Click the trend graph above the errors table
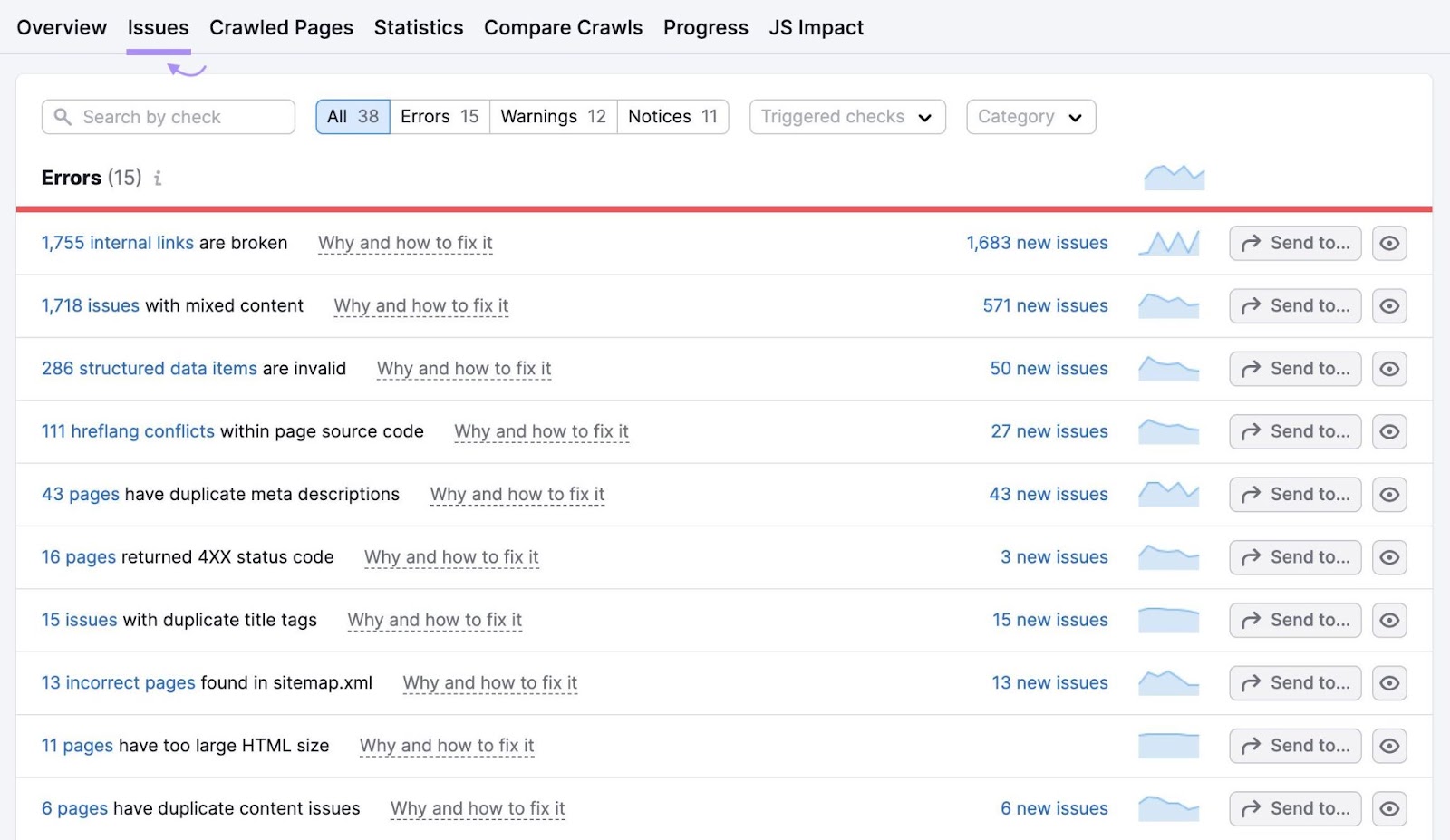The width and height of the screenshot is (1450, 840). 1174,175
